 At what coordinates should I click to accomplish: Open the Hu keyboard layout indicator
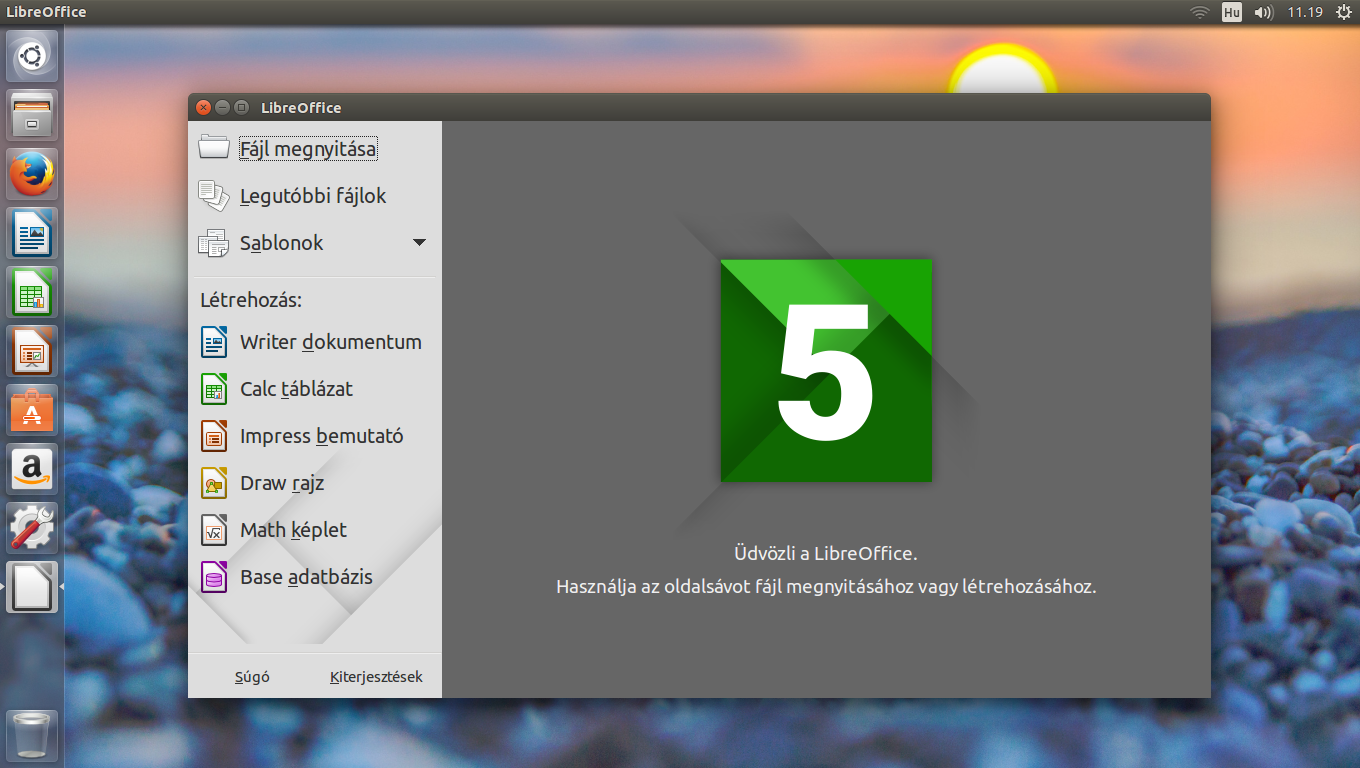point(1231,12)
